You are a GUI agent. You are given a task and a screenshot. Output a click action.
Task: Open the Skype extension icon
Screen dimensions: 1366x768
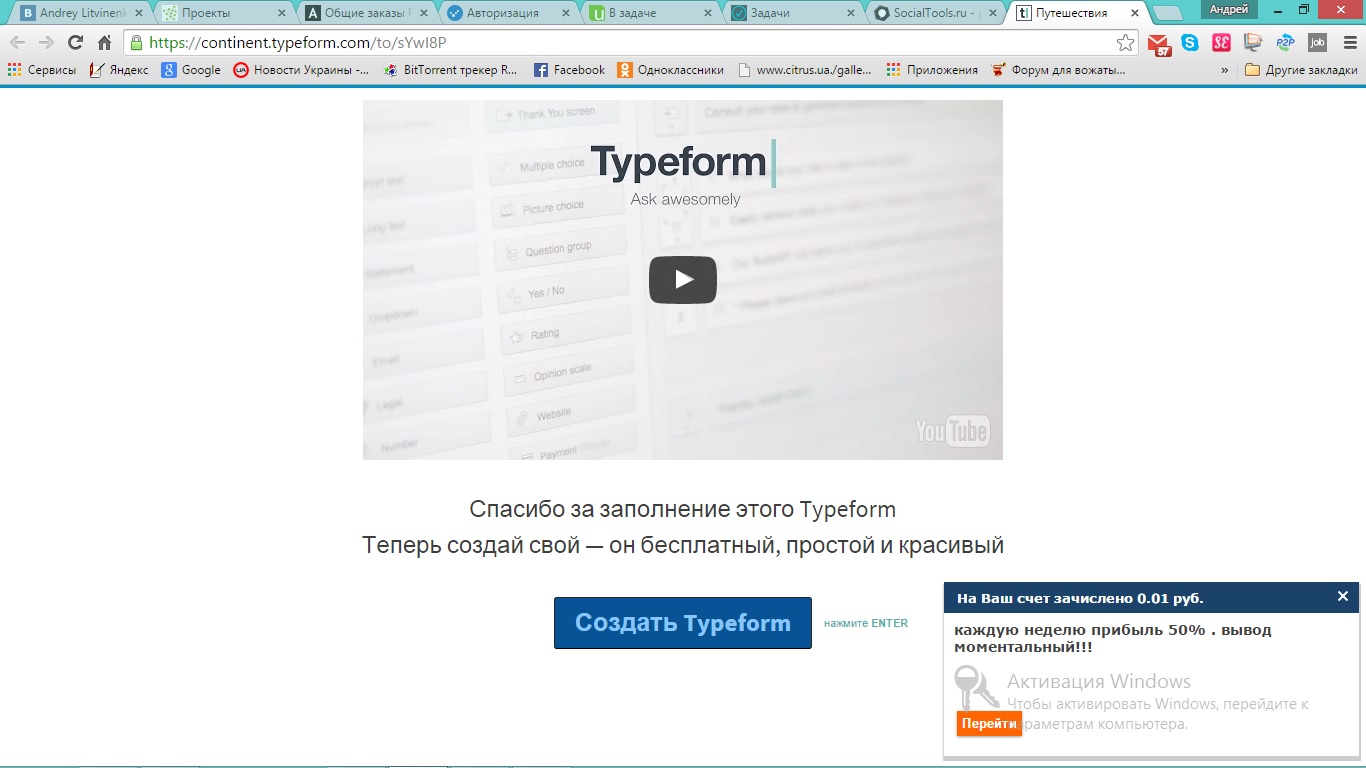point(1189,43)
